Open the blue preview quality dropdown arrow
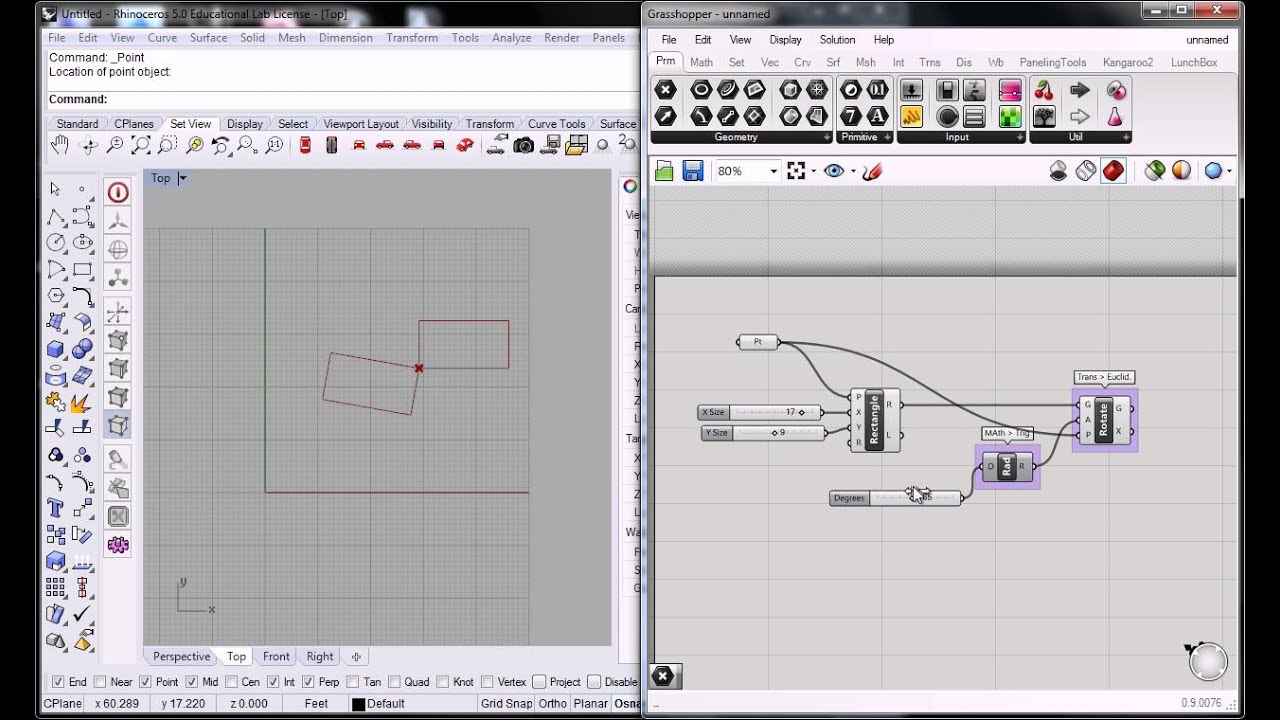 coord(1229,171)
